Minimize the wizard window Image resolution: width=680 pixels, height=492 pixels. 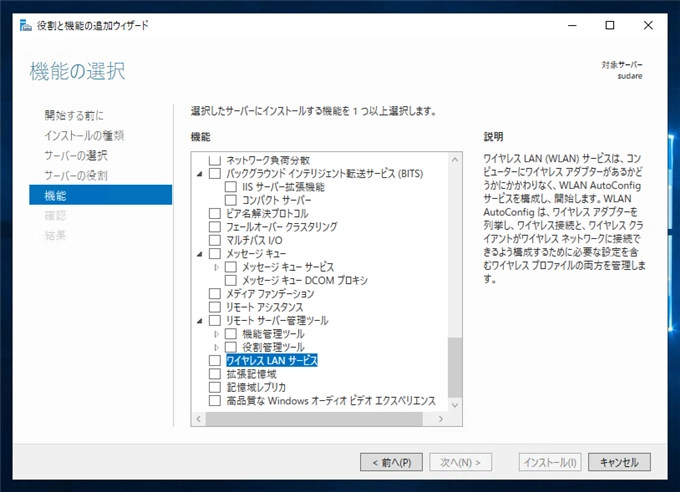pyautogui.click(x=572, y=26)
